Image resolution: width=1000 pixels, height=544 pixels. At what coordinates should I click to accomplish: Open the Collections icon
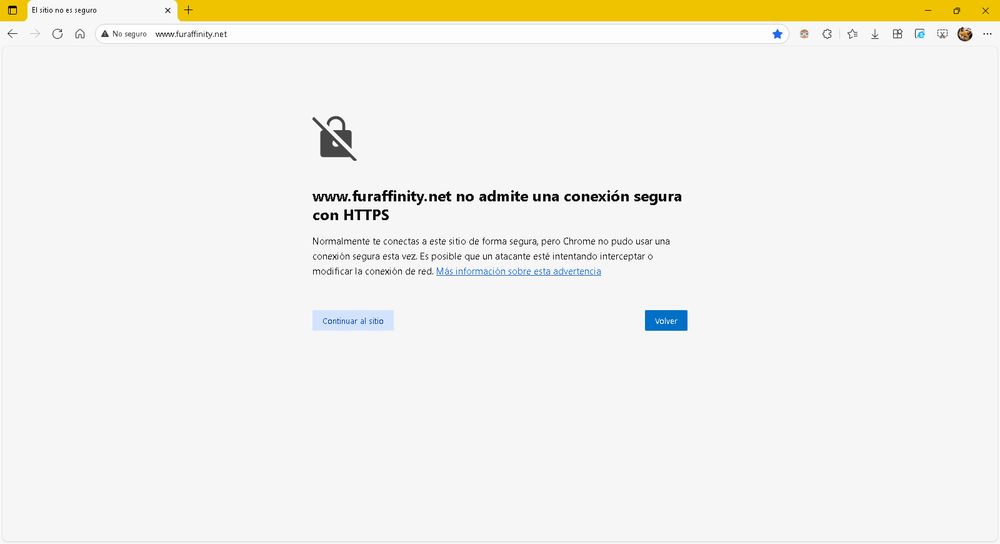click(897, 34)
